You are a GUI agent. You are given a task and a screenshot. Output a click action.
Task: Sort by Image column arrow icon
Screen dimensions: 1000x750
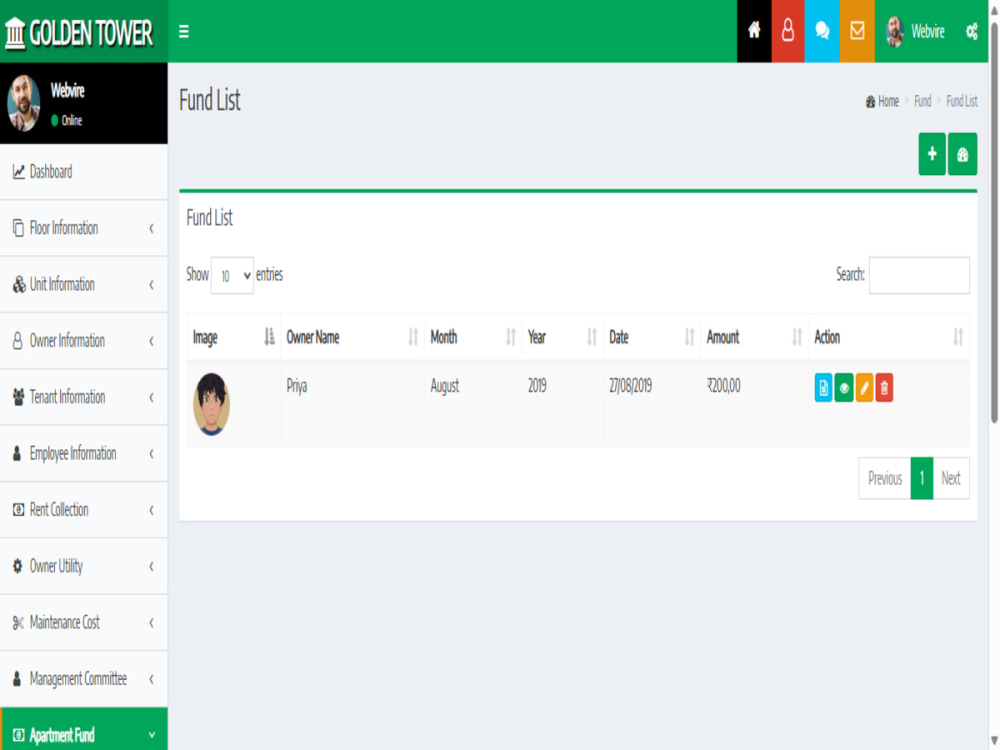(269, 336)
